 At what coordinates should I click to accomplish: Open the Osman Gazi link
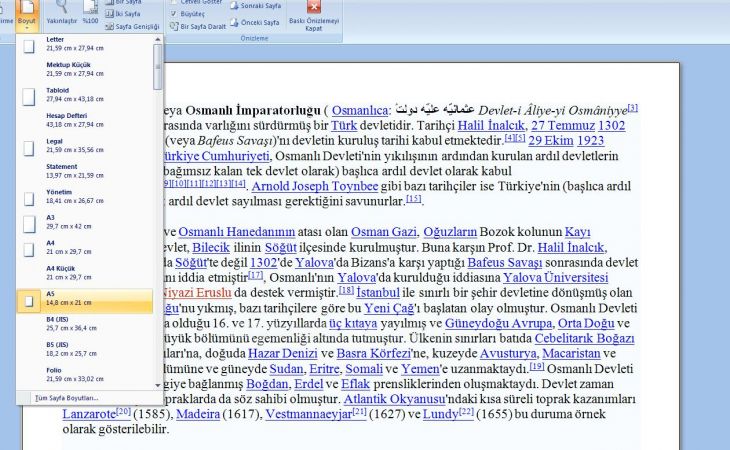pos(384,232)
